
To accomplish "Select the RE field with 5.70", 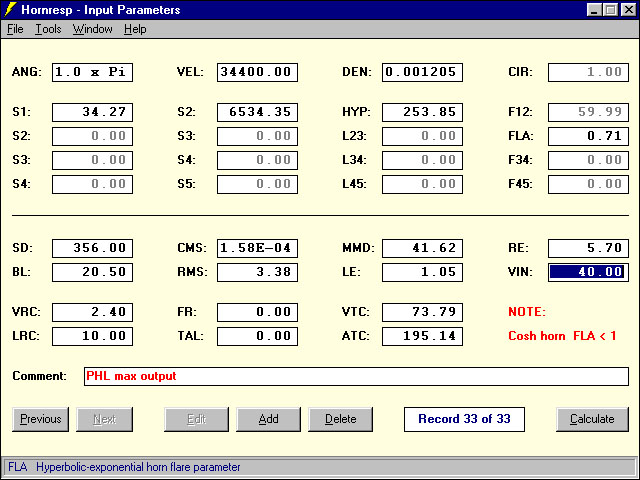I will 588,248.
